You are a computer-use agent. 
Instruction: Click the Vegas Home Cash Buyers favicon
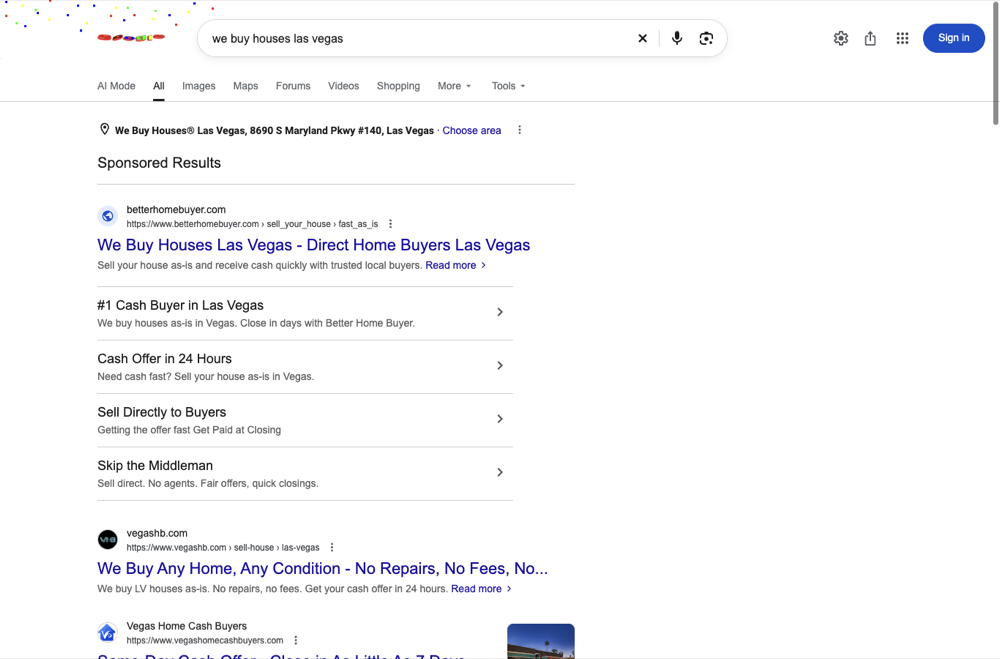coord(108,632)
